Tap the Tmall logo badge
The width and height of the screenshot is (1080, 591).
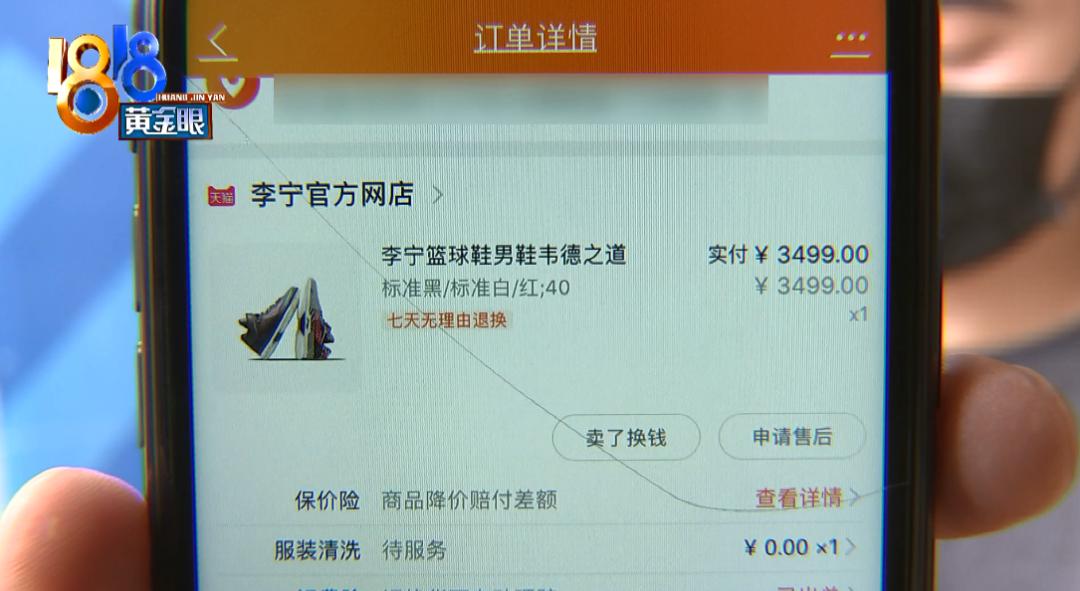click(x=222, y=196)
